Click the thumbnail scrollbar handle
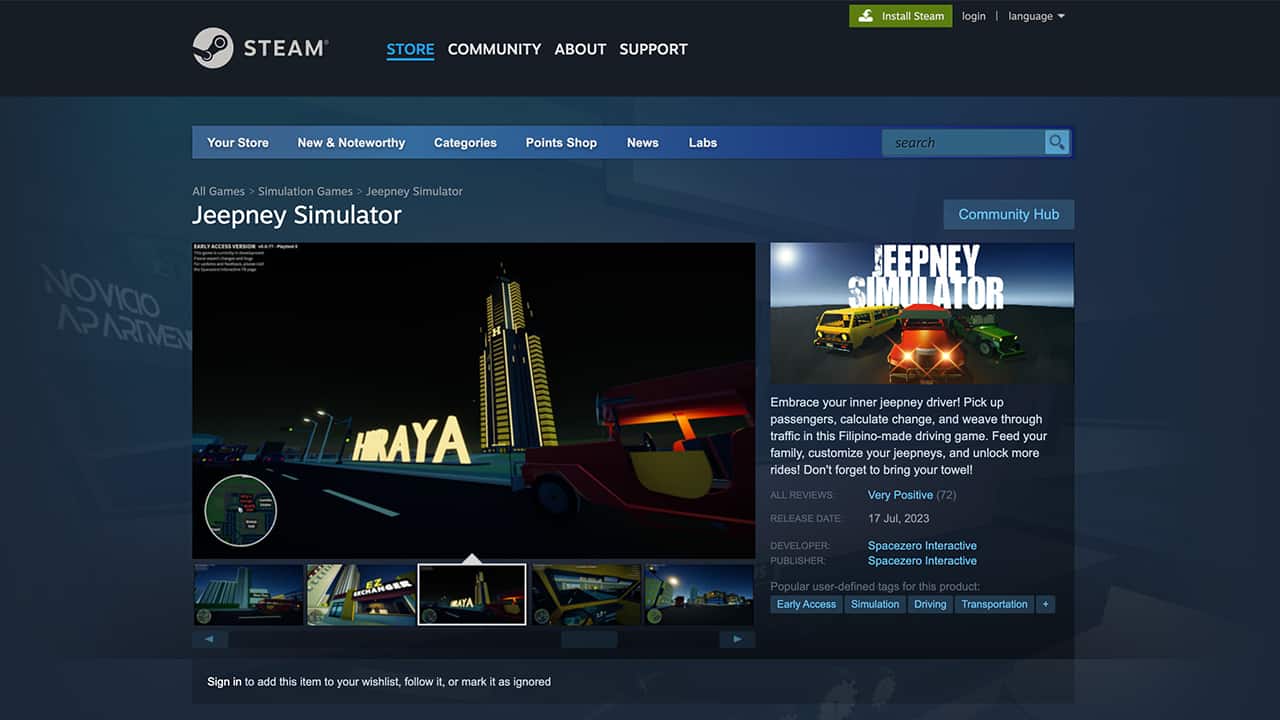The height and width of the screenshot is (720, 1280). [589, 639]
